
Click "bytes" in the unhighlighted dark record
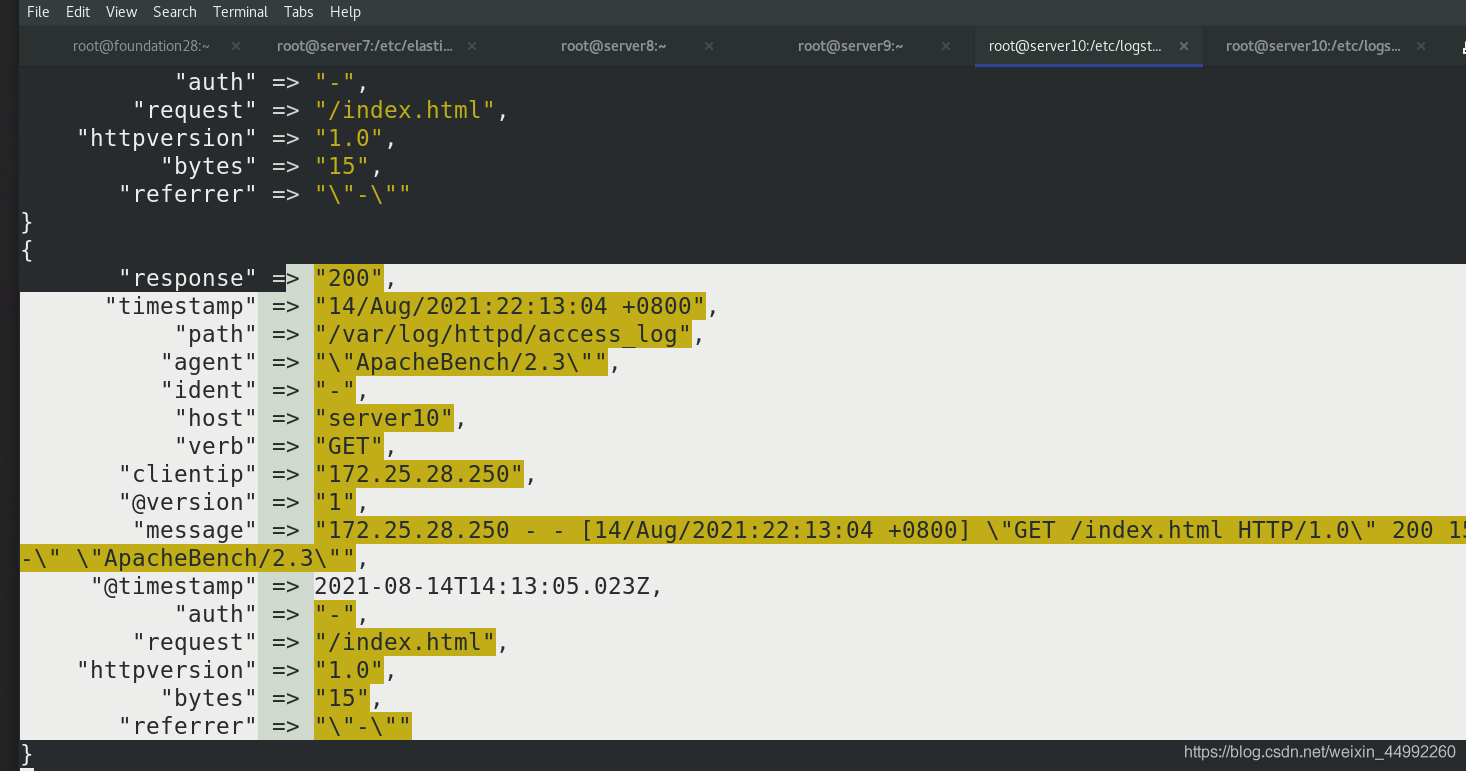tap(209, 166)
